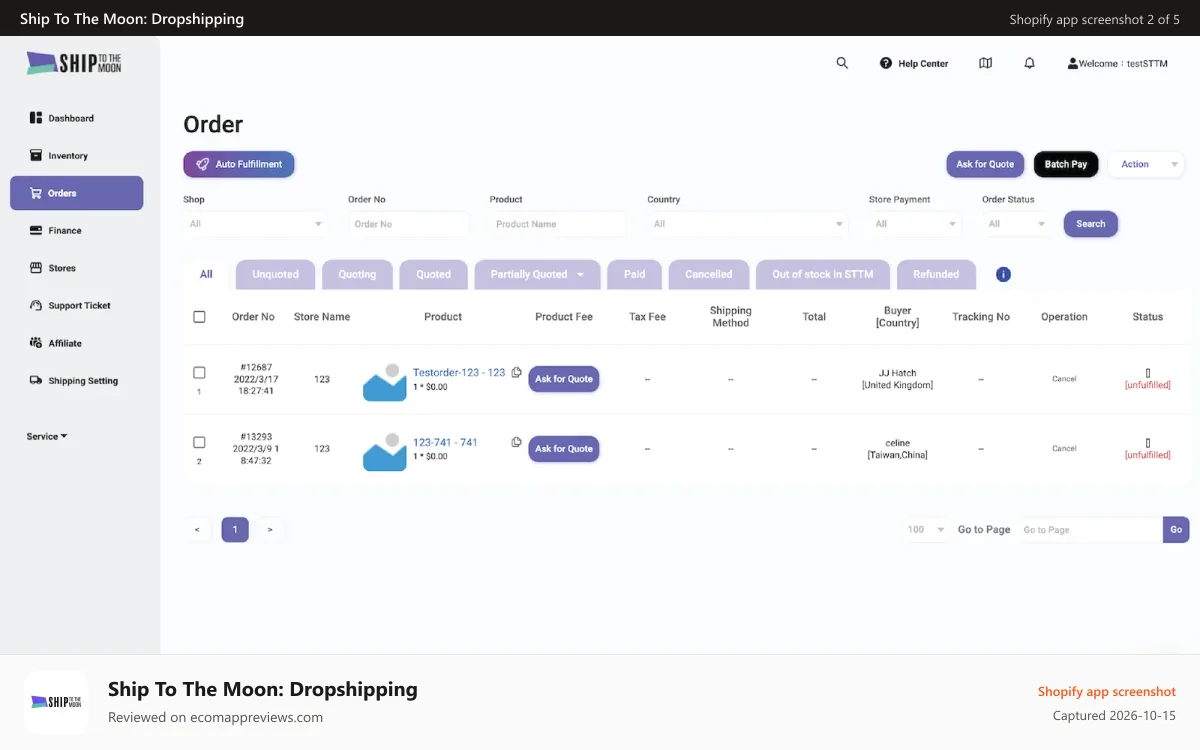The width and height of the screenshot is (1200, 750).
Task: Open Inventory in sidebar
Action: point(77,156)
